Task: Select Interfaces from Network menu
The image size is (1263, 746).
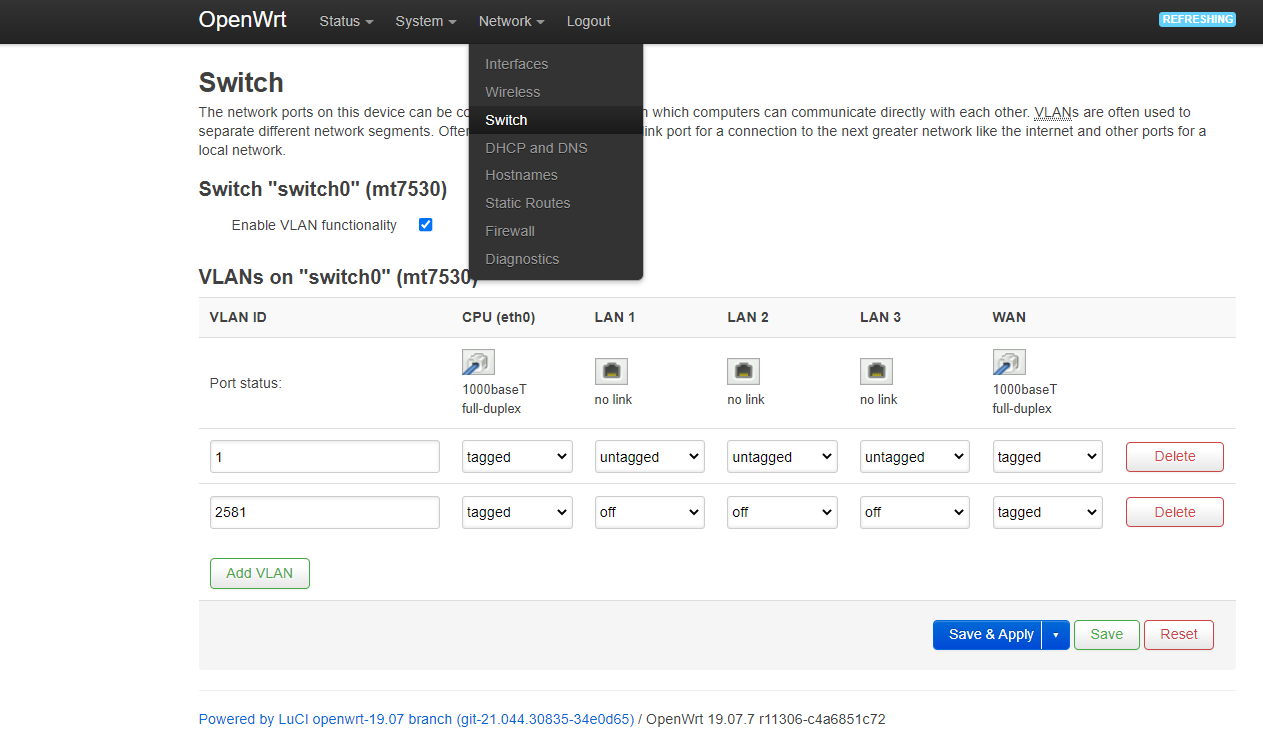Action: [x=556, y=64]
